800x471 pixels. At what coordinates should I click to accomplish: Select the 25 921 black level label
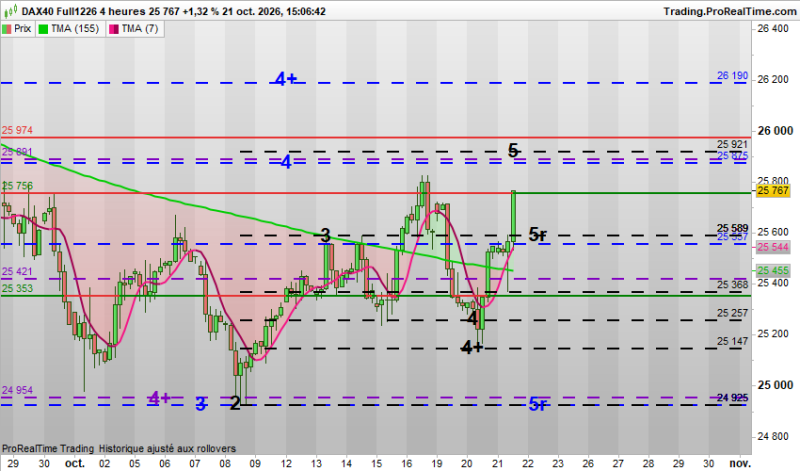(732, 144)
